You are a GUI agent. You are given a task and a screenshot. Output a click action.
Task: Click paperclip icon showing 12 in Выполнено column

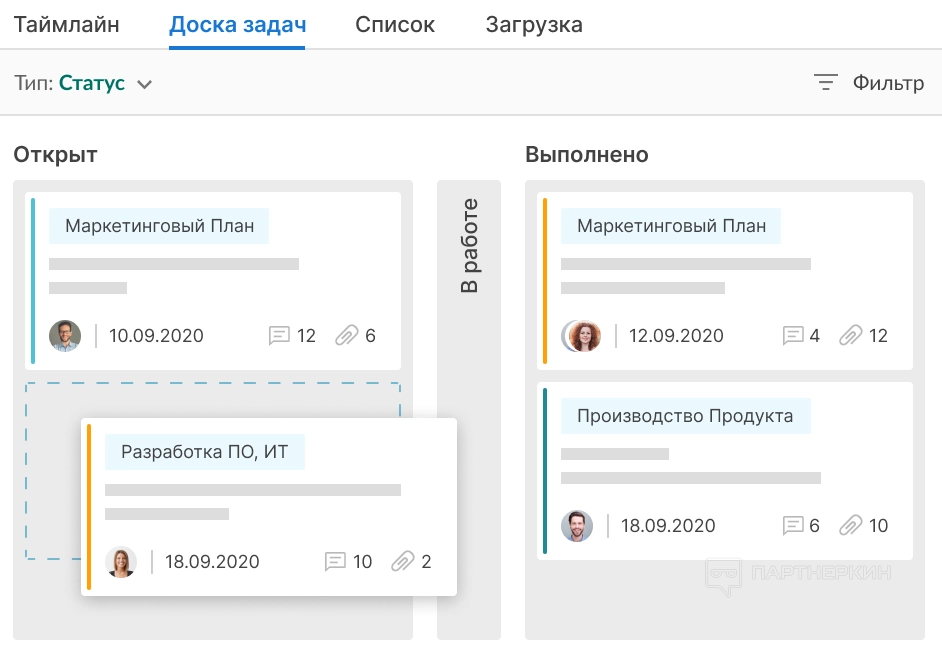click(x=850, y=336)
